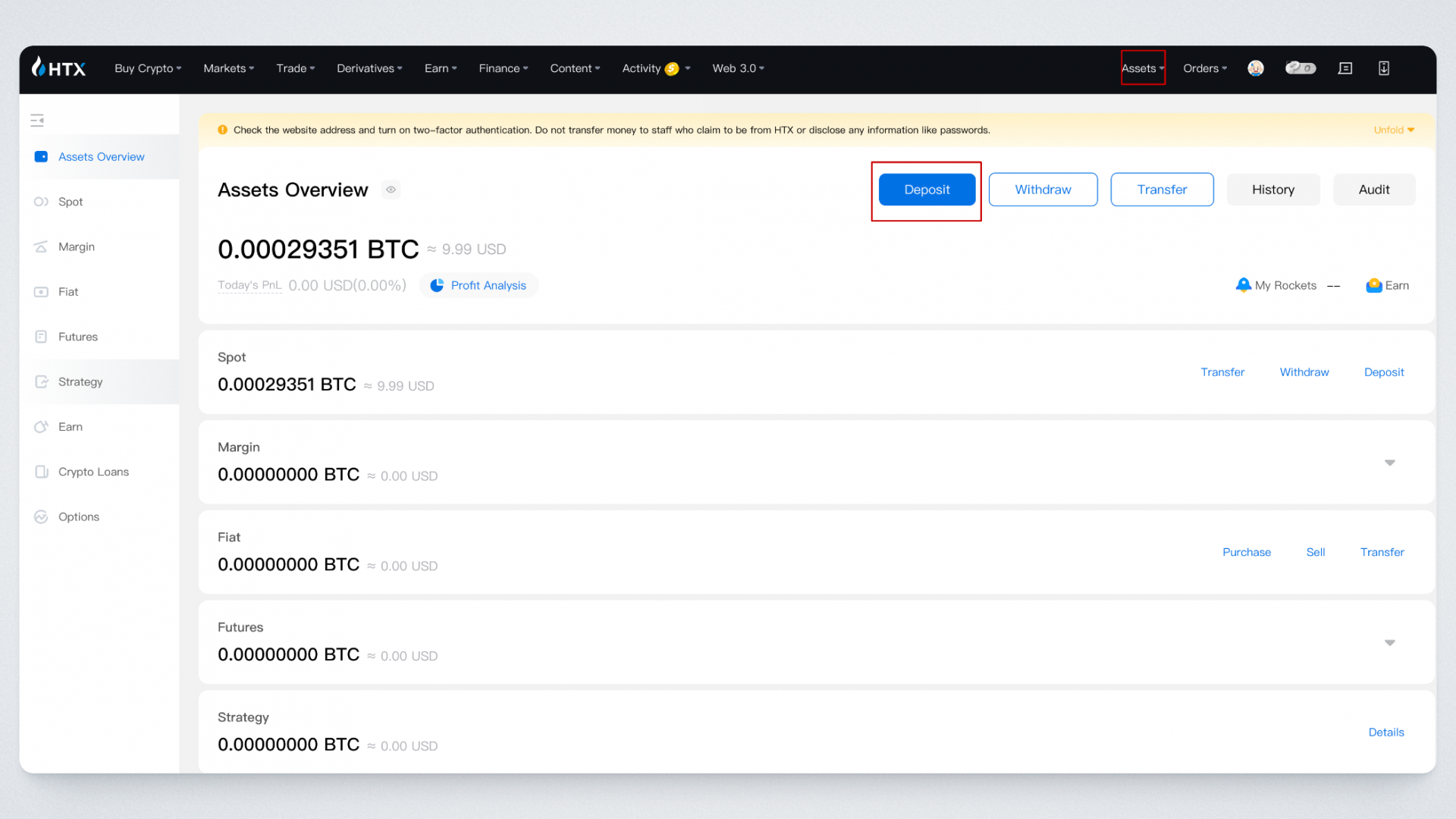Click the app download icon
Screen dimensions: 1456x819
[x=1384, y=68]
